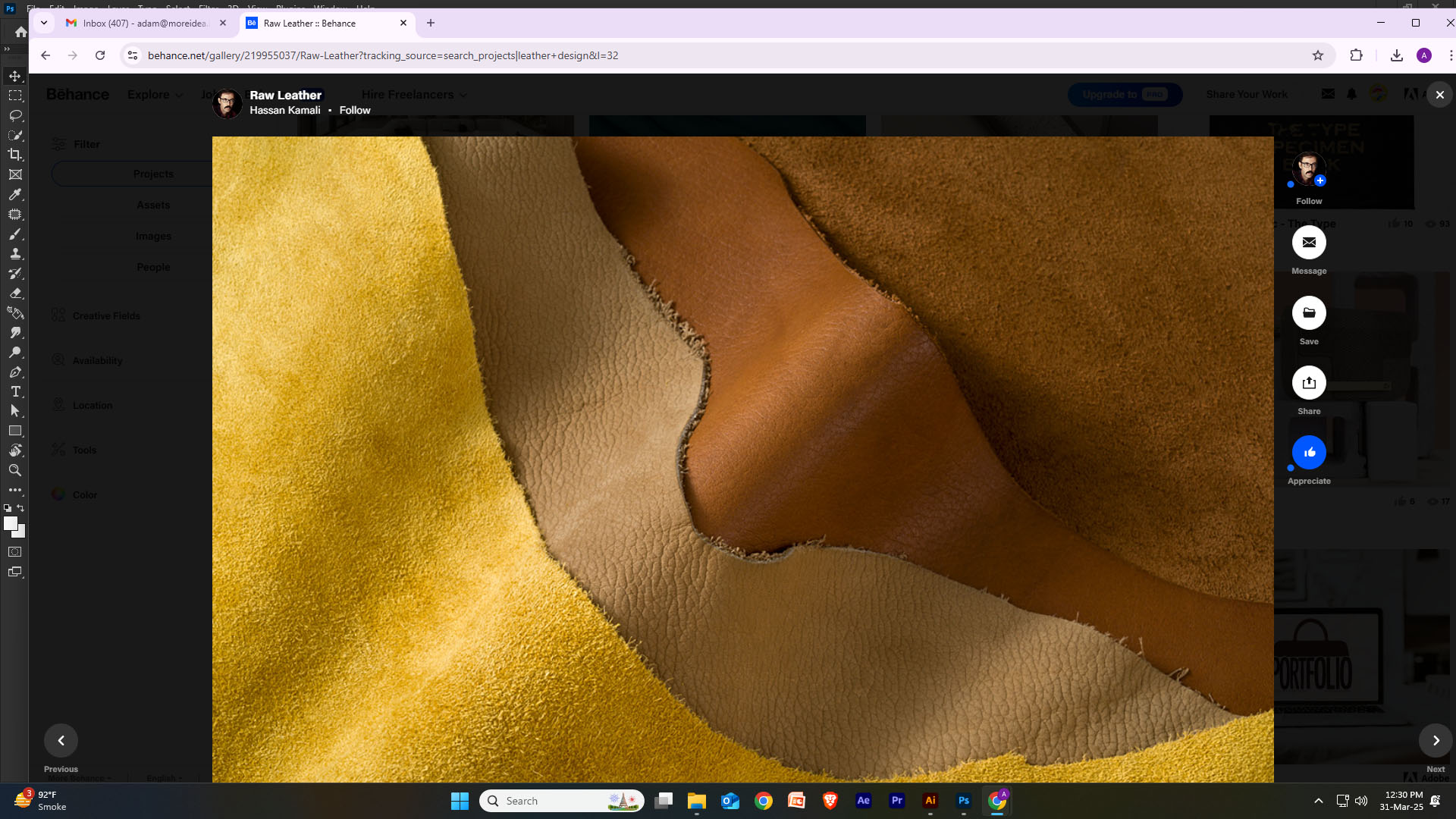Switch to the Gmail Inbox tab

click(x=144, y=23)
